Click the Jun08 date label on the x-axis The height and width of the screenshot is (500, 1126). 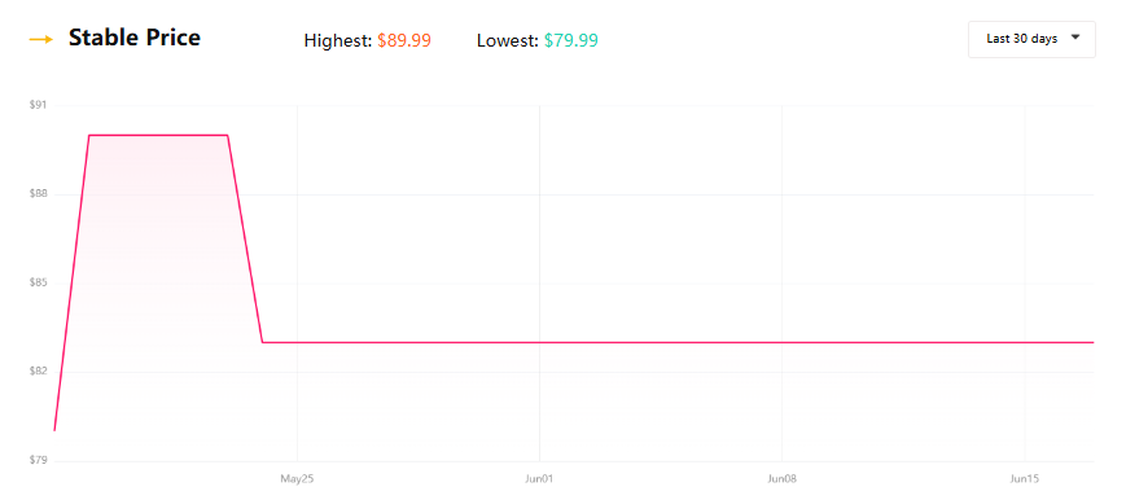[782, 478]
